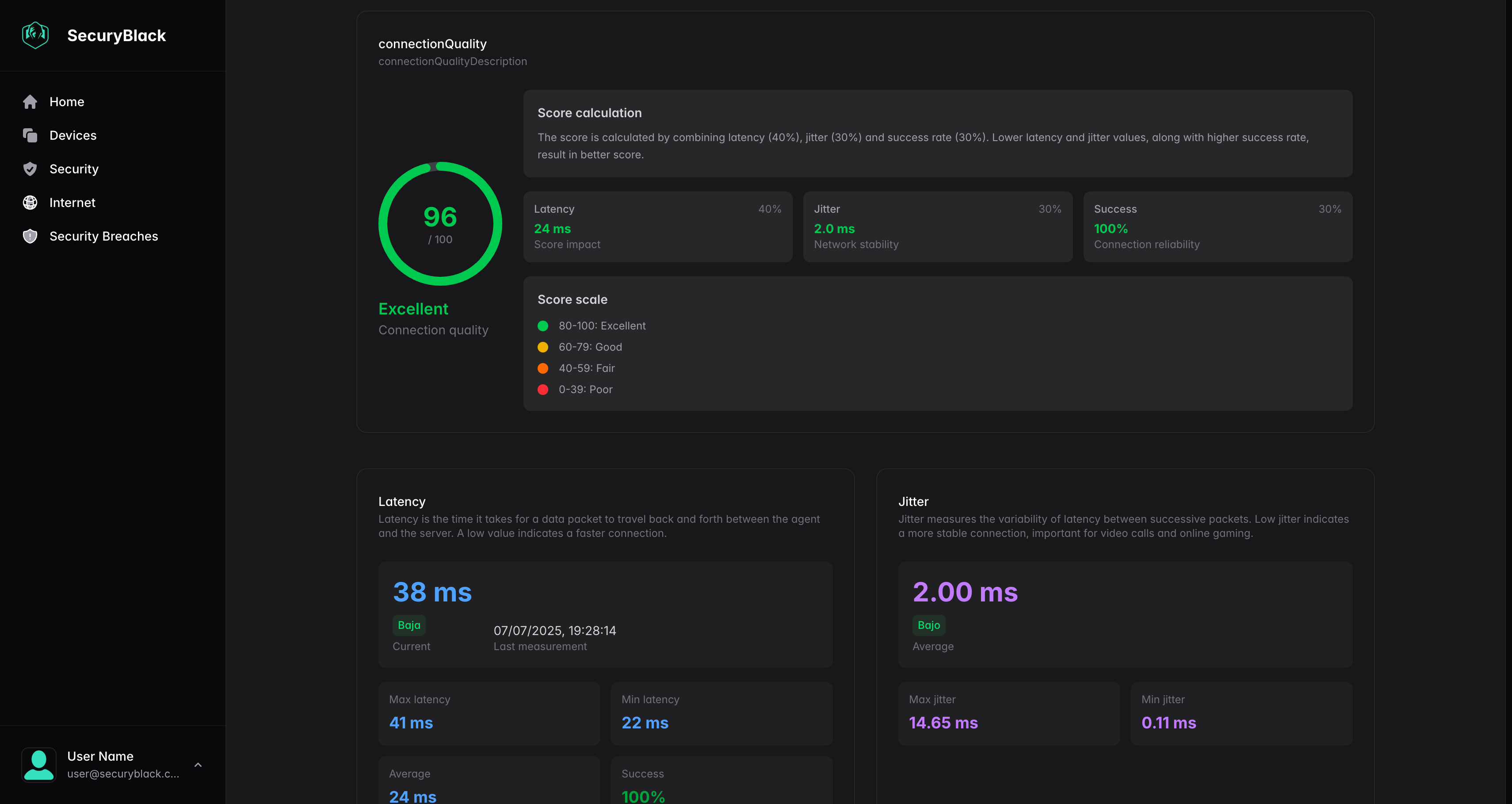Image resolution: width=1512 pixels, height=804 pixels.
Task: Click the Latency section heading
Action: [x=402, y=502]
